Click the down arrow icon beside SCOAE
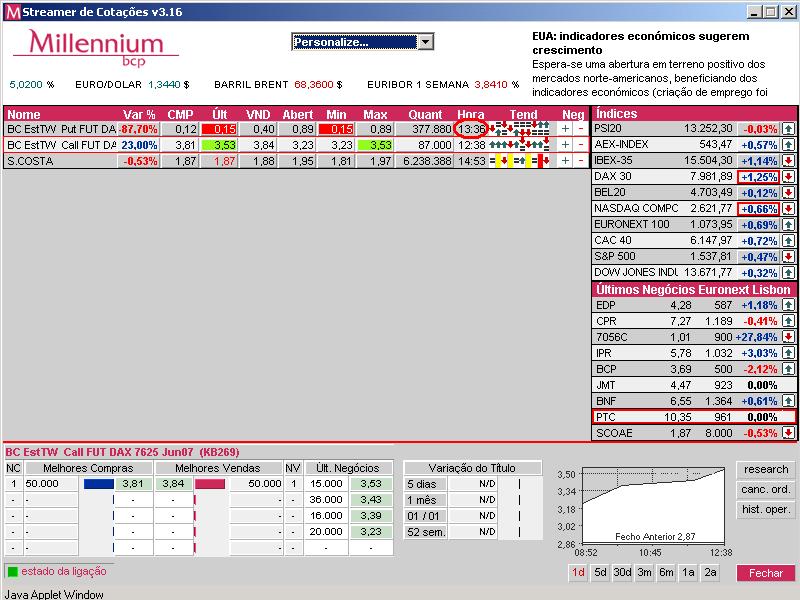This screenshot has height=600, width=800. 788,433
